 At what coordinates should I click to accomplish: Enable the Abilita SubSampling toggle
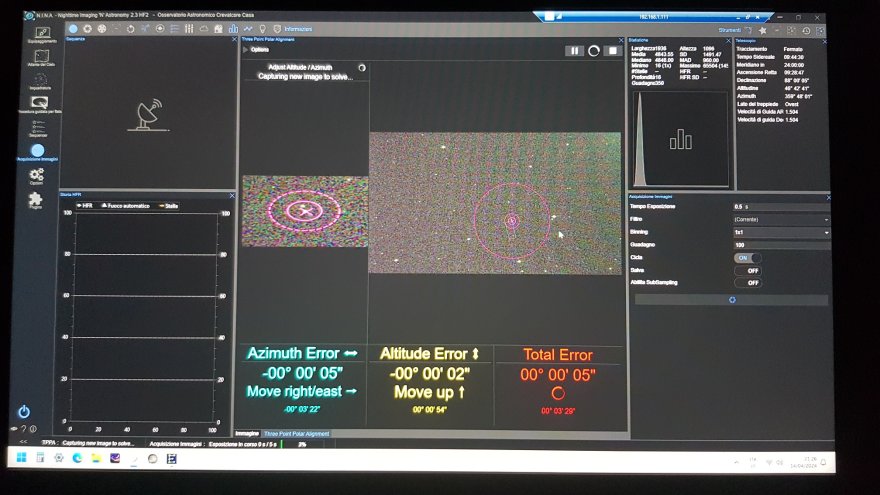747,283
